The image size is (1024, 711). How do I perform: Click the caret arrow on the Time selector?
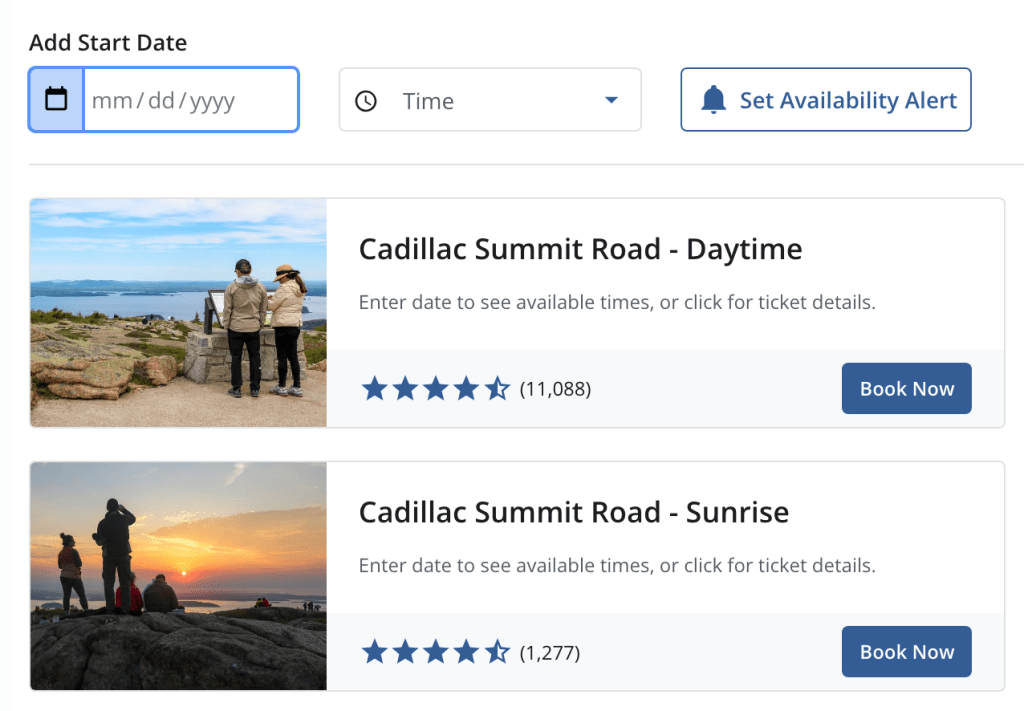point(611,101)
